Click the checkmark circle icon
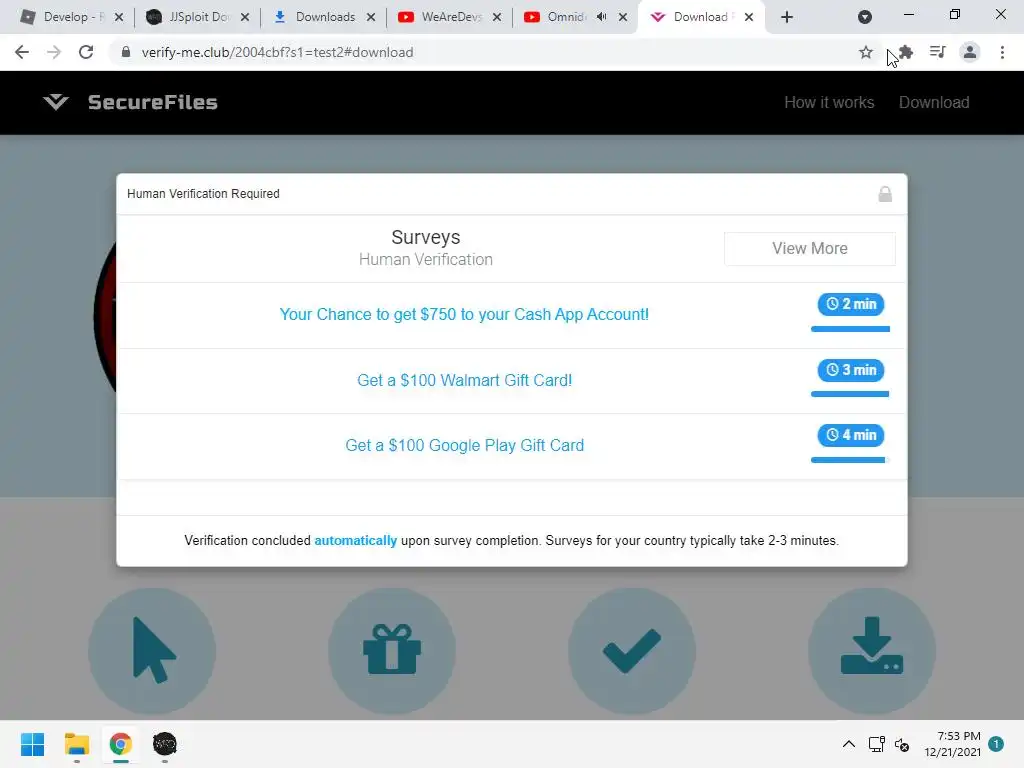1024x768 pixels. coord(632,650)
